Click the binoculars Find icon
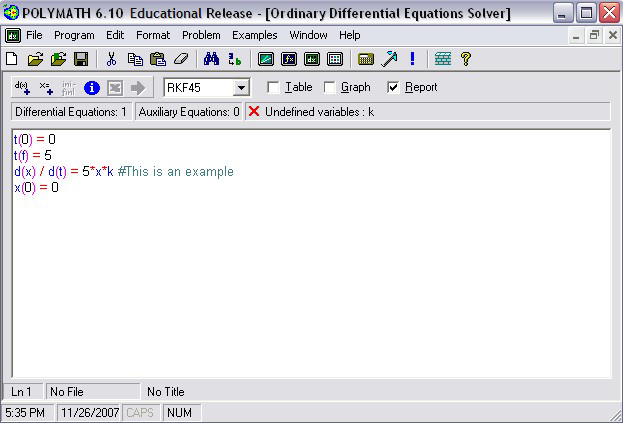Viewport: 623px width, 423px height. (x=211, y=59)
